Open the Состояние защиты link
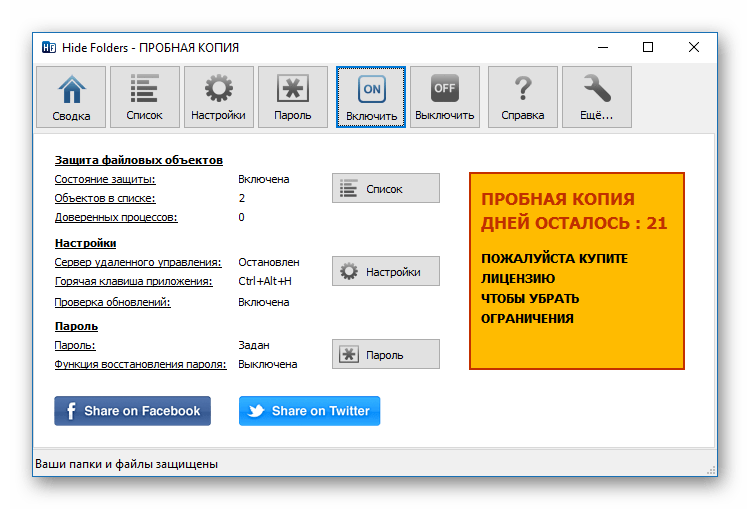The image size is (750, 509). [x=105, y=179]
